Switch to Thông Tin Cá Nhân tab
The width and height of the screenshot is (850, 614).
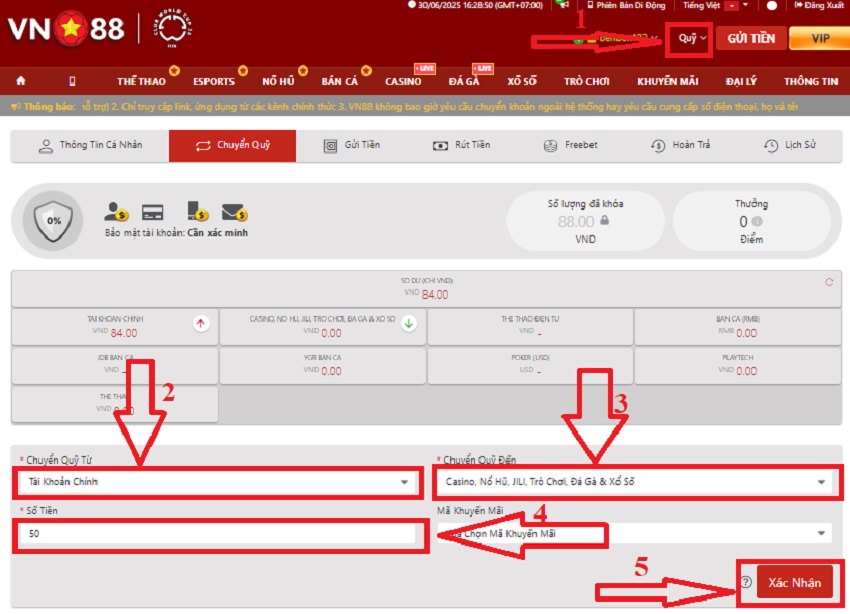point(90,145)
